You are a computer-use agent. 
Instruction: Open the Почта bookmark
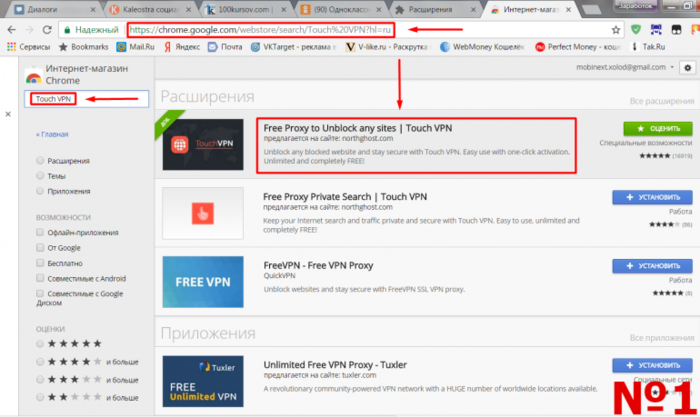(x=225, y=46)
